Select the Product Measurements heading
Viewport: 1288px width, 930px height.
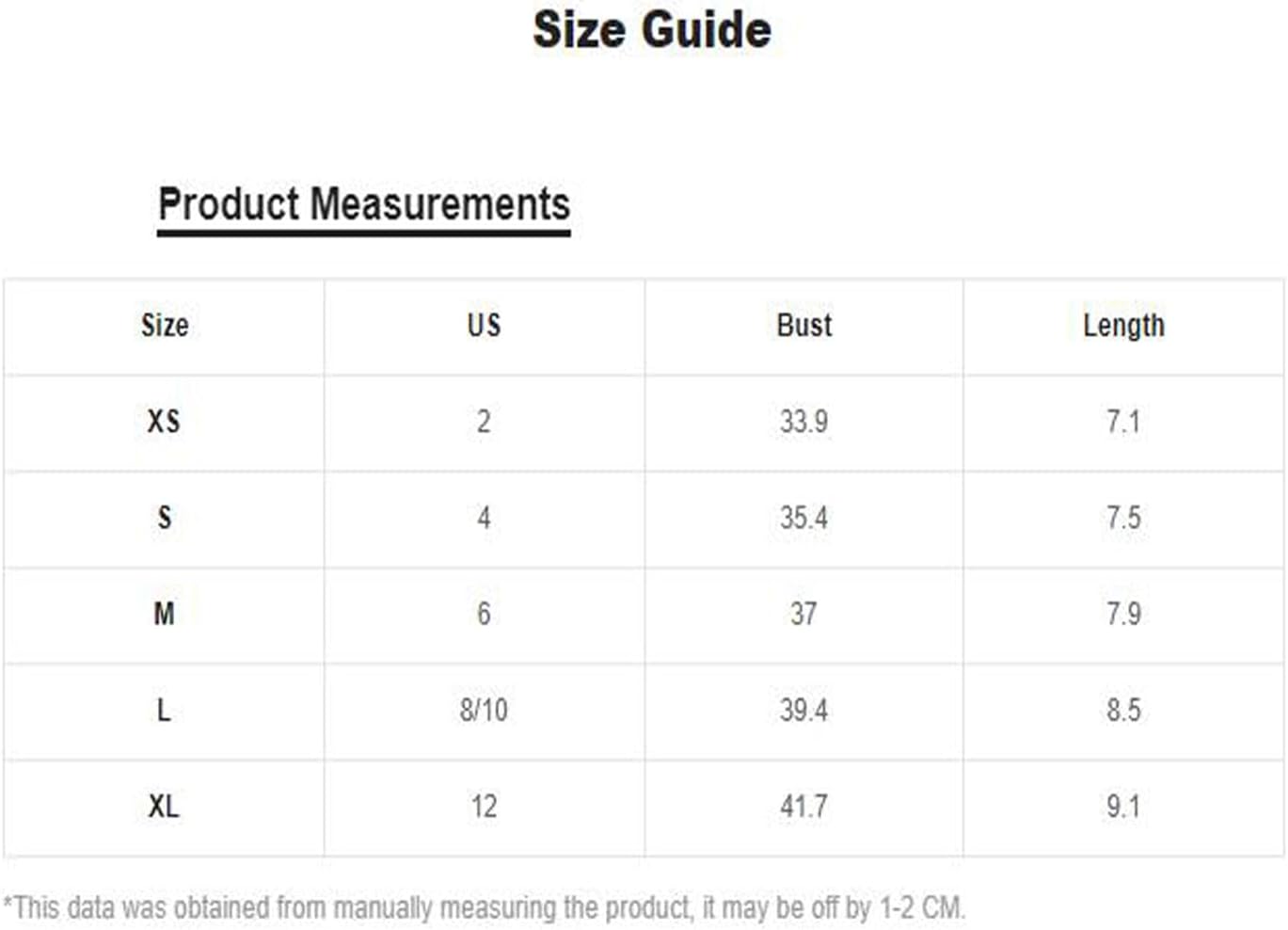(364, 204)
